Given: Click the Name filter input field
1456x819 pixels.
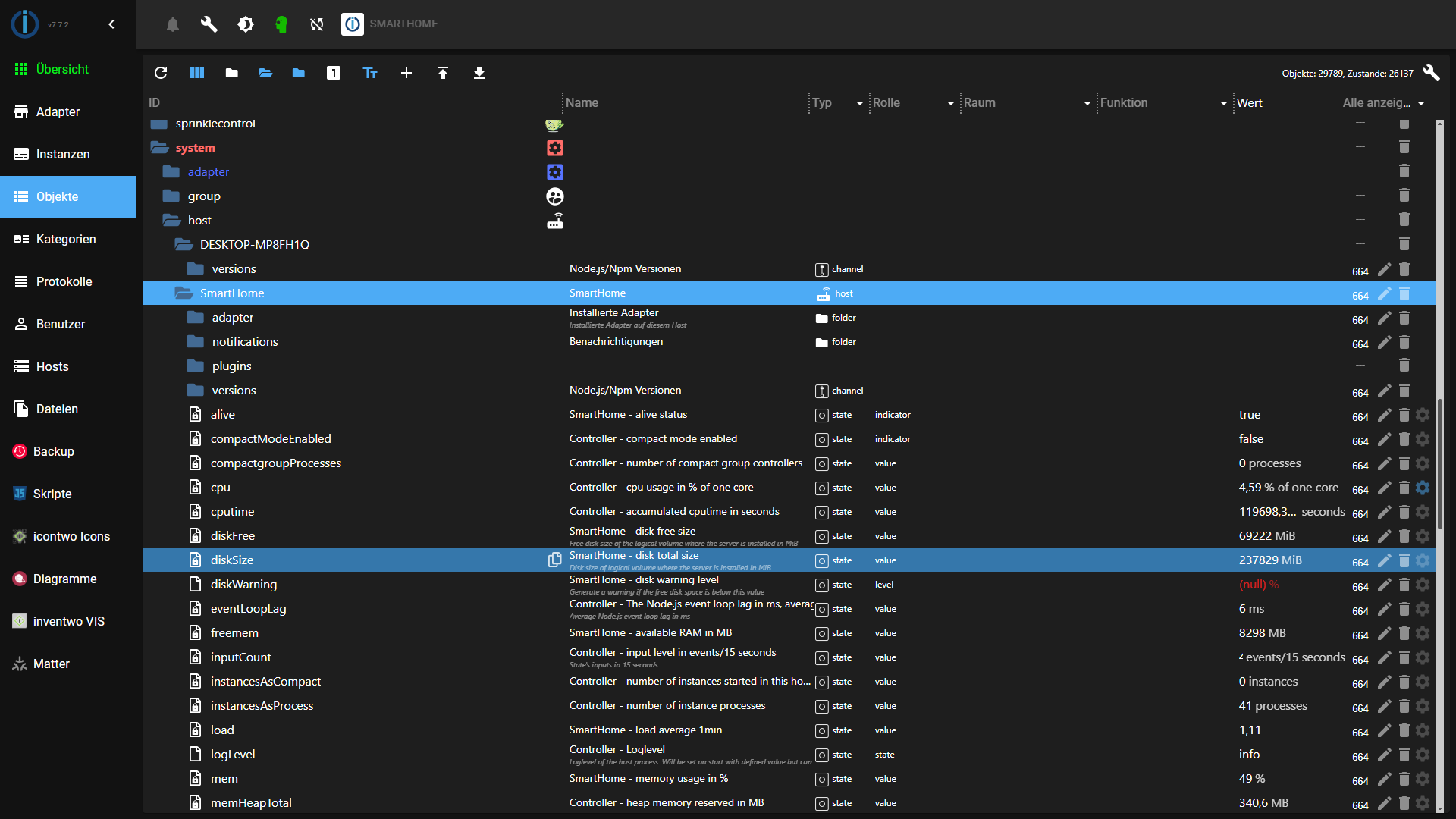Looking at the screenshot, I should click(x=686, y=103).
